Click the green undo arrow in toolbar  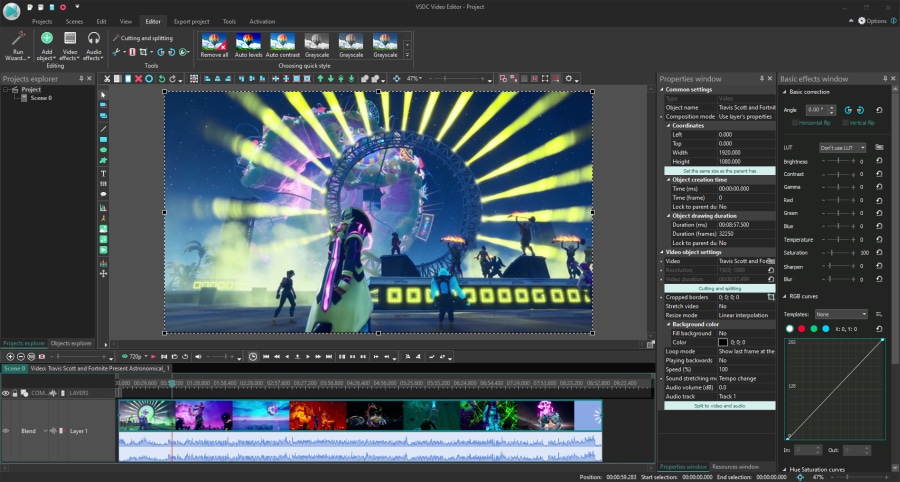click(x=161, y=79)
